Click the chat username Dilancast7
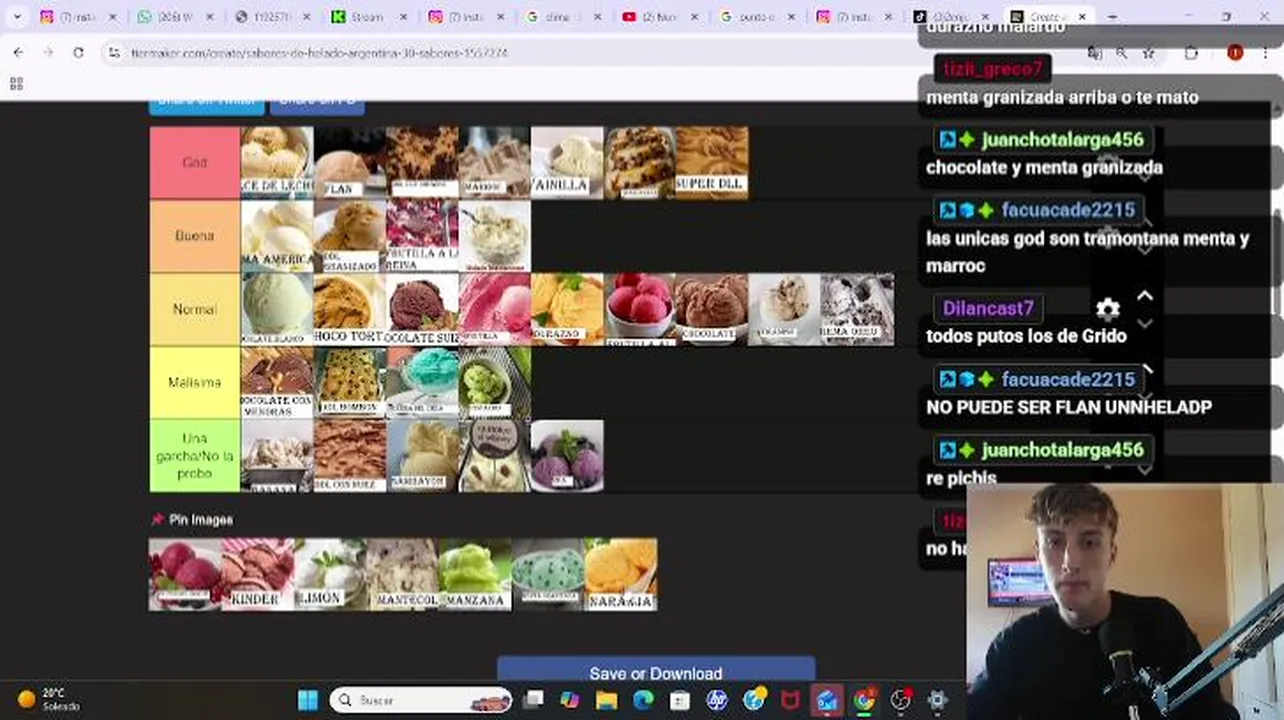The height and width of the screenshot is (720, 1284). tap(988, 308)
